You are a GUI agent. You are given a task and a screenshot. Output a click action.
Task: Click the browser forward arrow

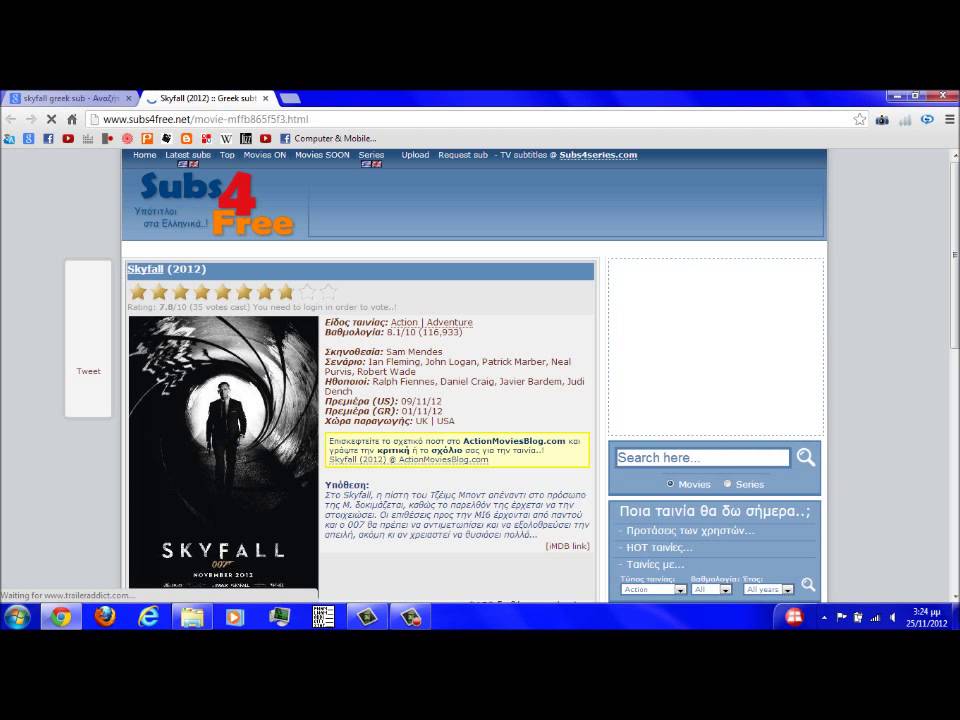31,119
